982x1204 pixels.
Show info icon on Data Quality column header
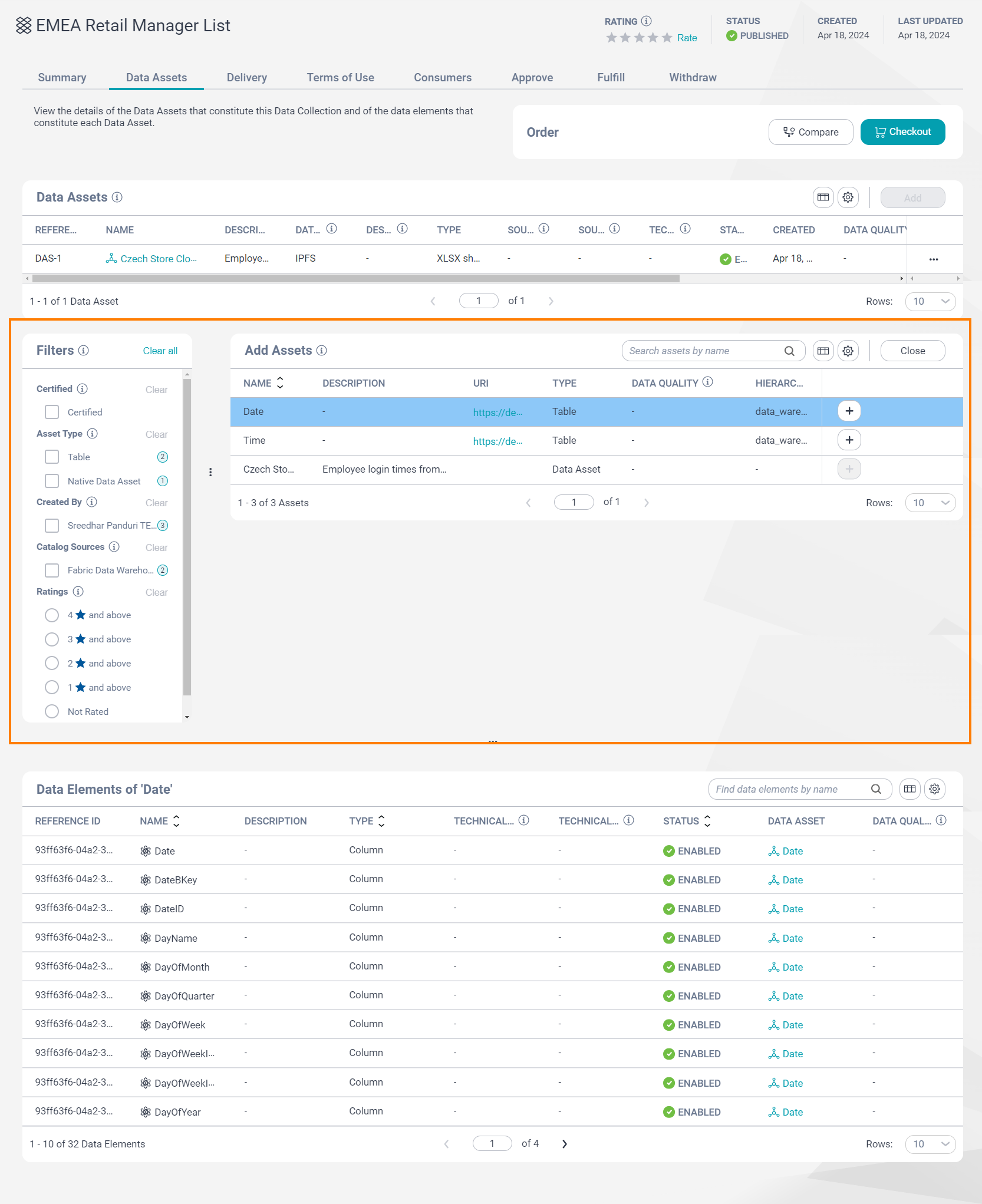point(707,382)
